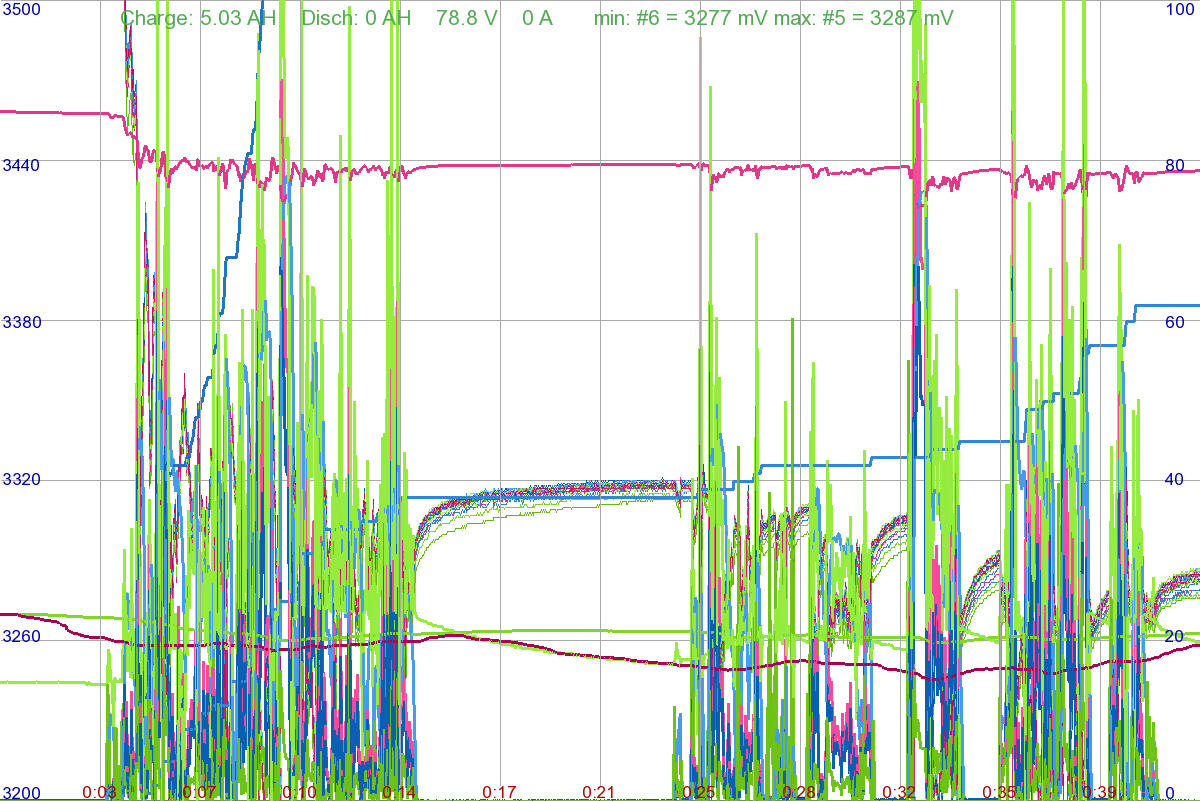1200x801 pixels.
Task: Click the 80 right axis label
Action: 1174,165
